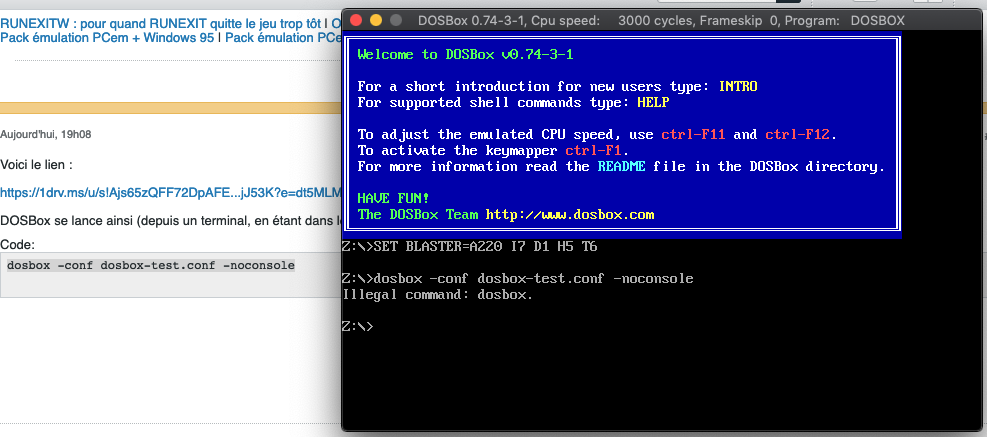
Task: Click the yellow HELP keyword
Action: pos(653,102)
